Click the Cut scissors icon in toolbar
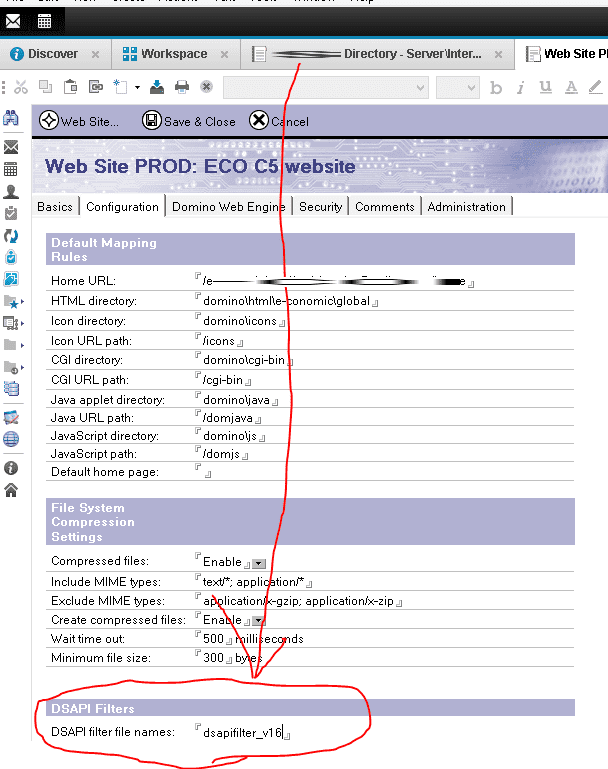The height and width of the screenshot is (769, 608). tap(21, 88)
